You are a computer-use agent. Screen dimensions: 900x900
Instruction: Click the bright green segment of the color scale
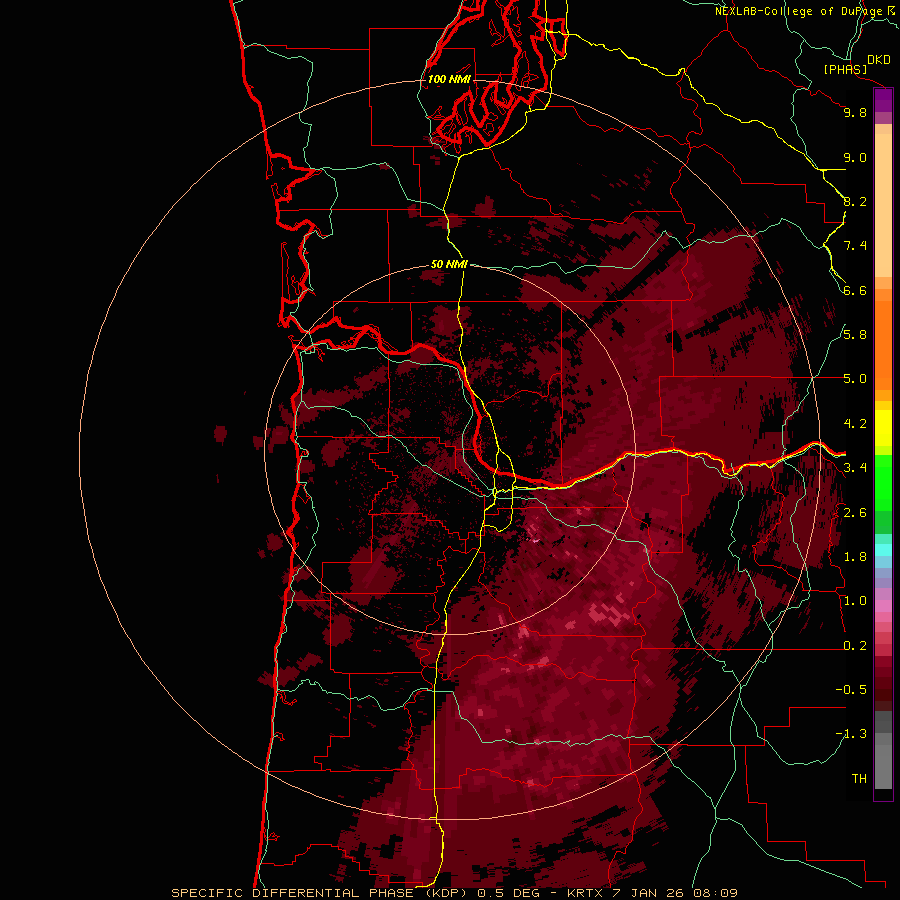[x=883, y=483]
